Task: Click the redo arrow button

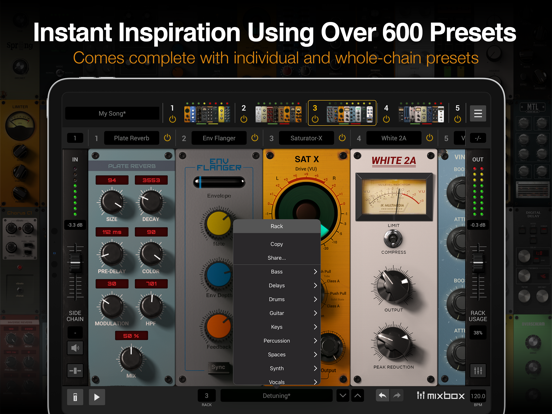Action: pyautogui.click(x=397, y=396)
